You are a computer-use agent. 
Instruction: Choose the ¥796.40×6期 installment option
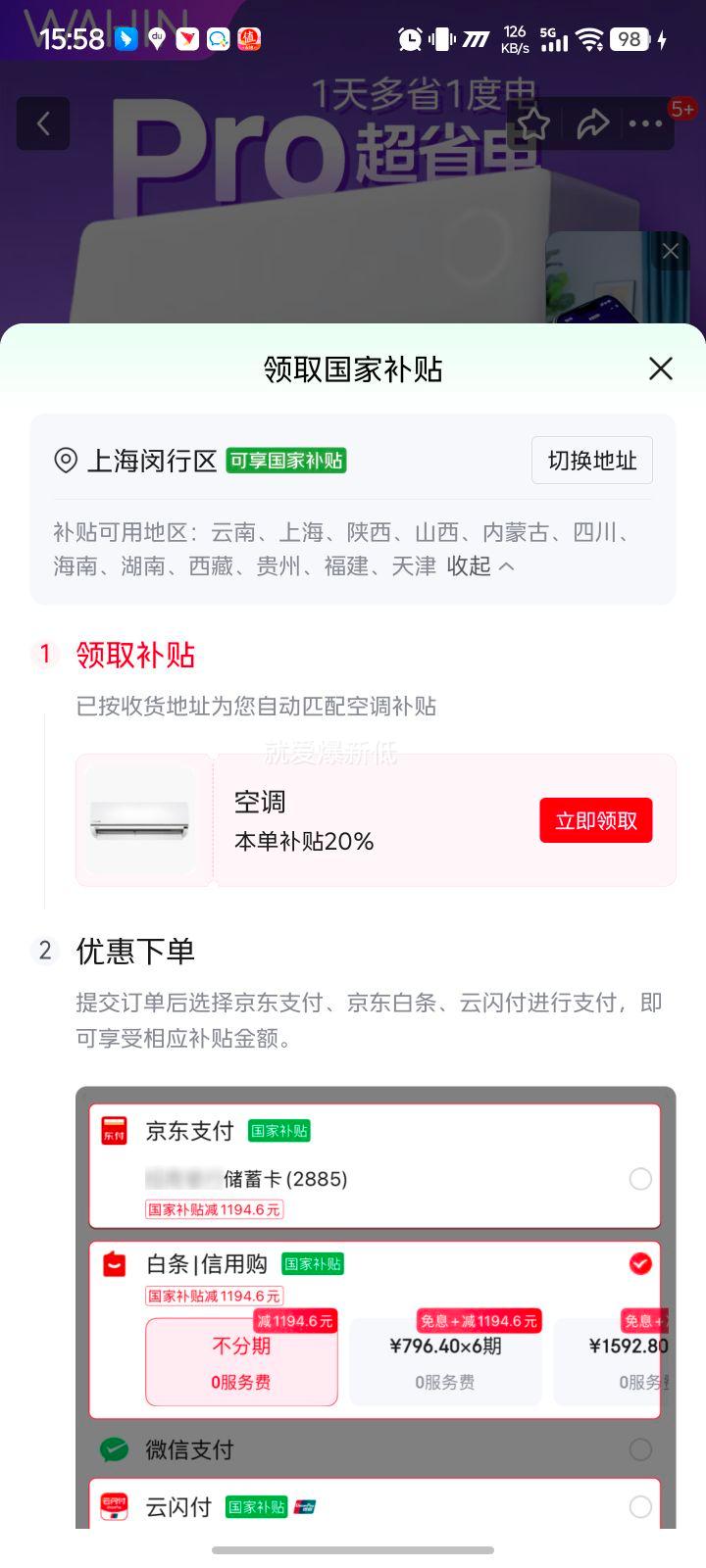point(445,1362)
